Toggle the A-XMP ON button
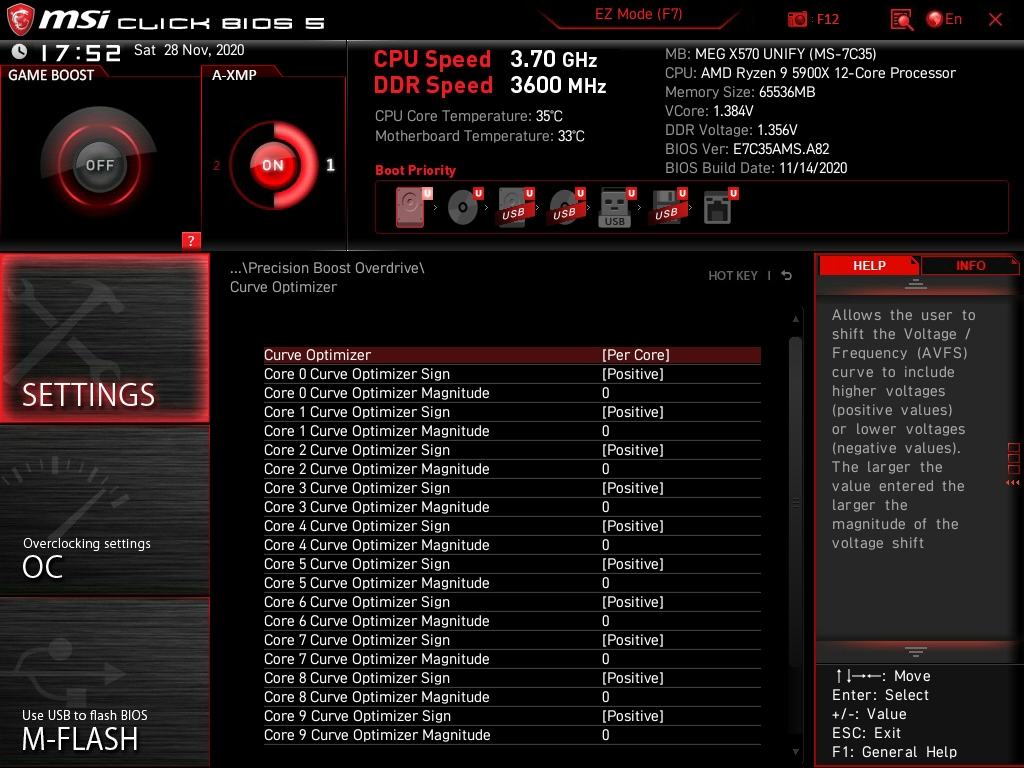Screen dimensions: 1024x768 [x=273, y=165]
